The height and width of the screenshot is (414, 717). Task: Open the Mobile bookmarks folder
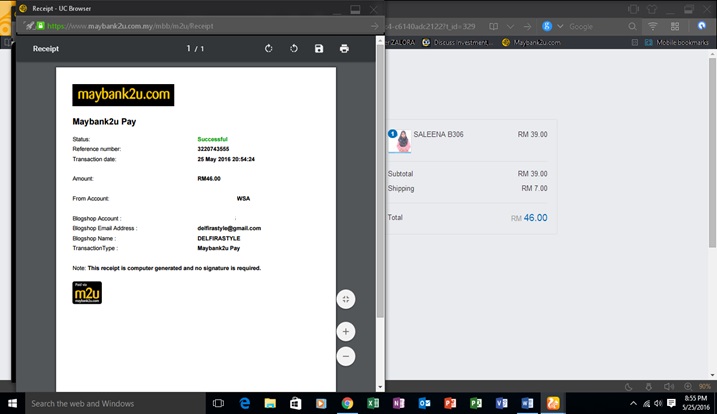[677, 43]
